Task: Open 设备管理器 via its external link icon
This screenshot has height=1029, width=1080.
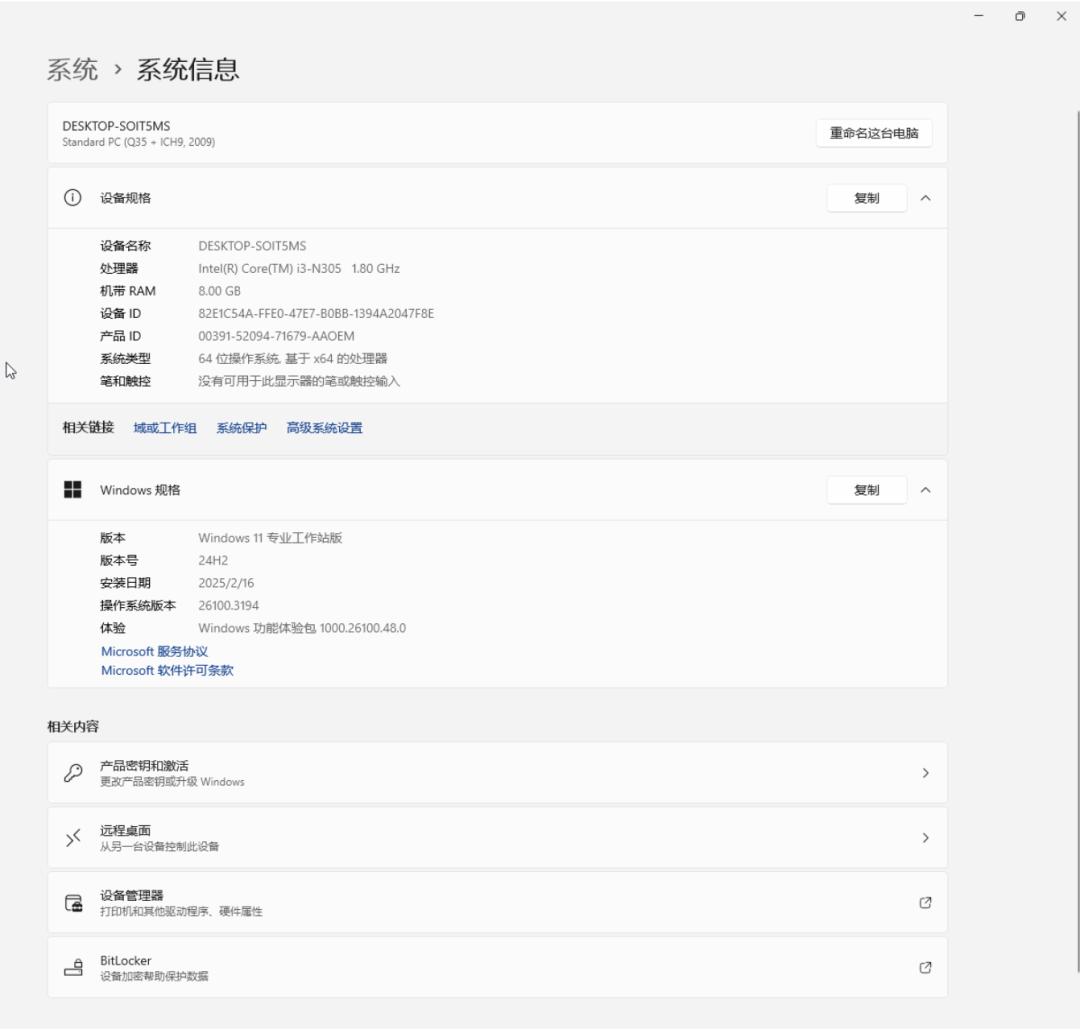Action: (925, 903)
